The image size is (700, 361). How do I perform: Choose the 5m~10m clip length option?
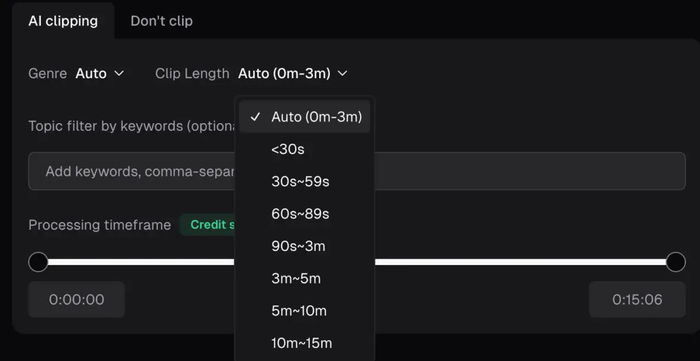point(305,311)
